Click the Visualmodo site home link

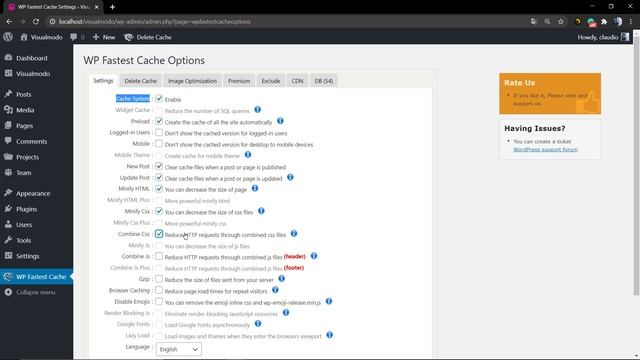point(41,37)
